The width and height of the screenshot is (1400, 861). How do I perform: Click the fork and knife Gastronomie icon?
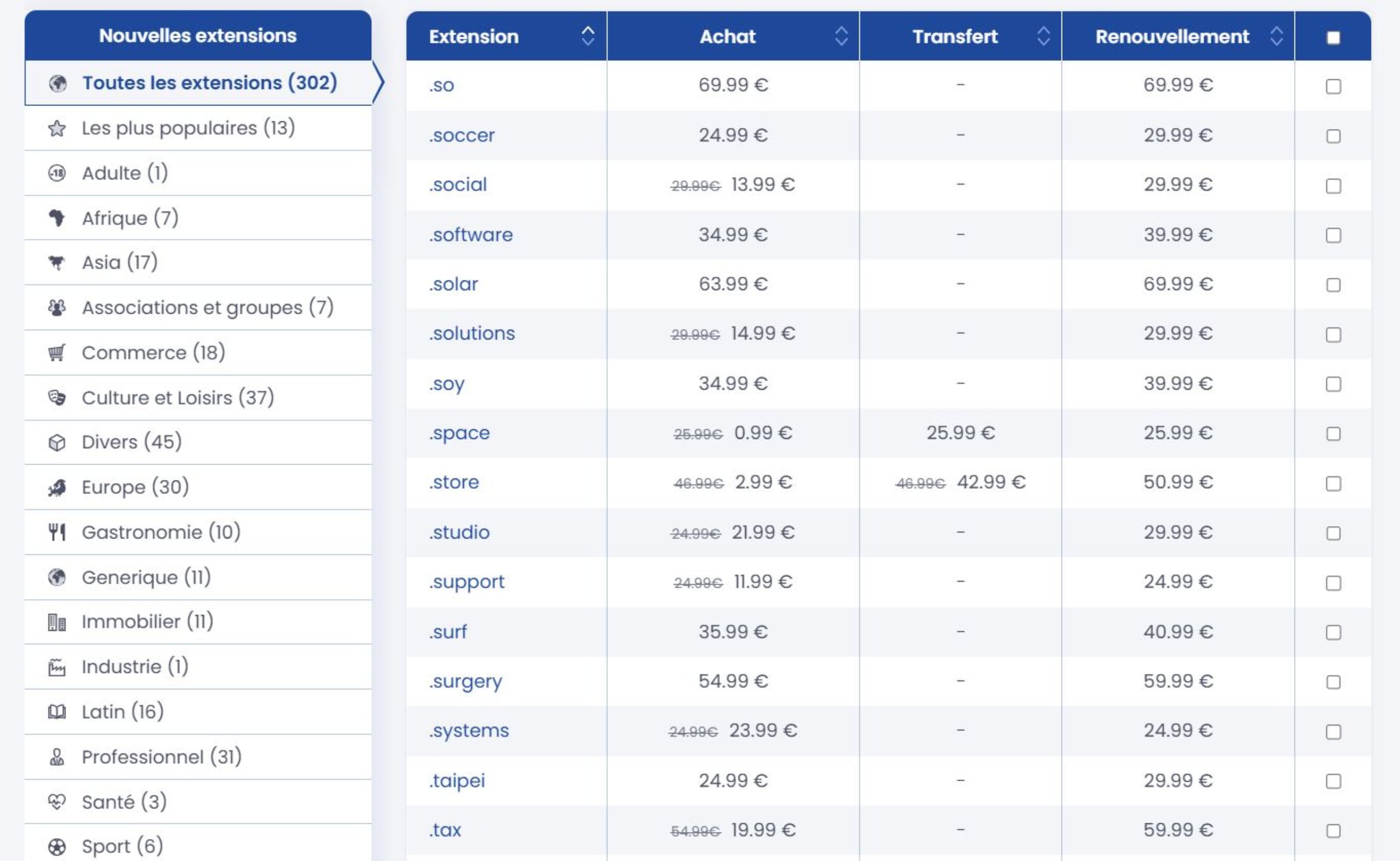[56, 532]
